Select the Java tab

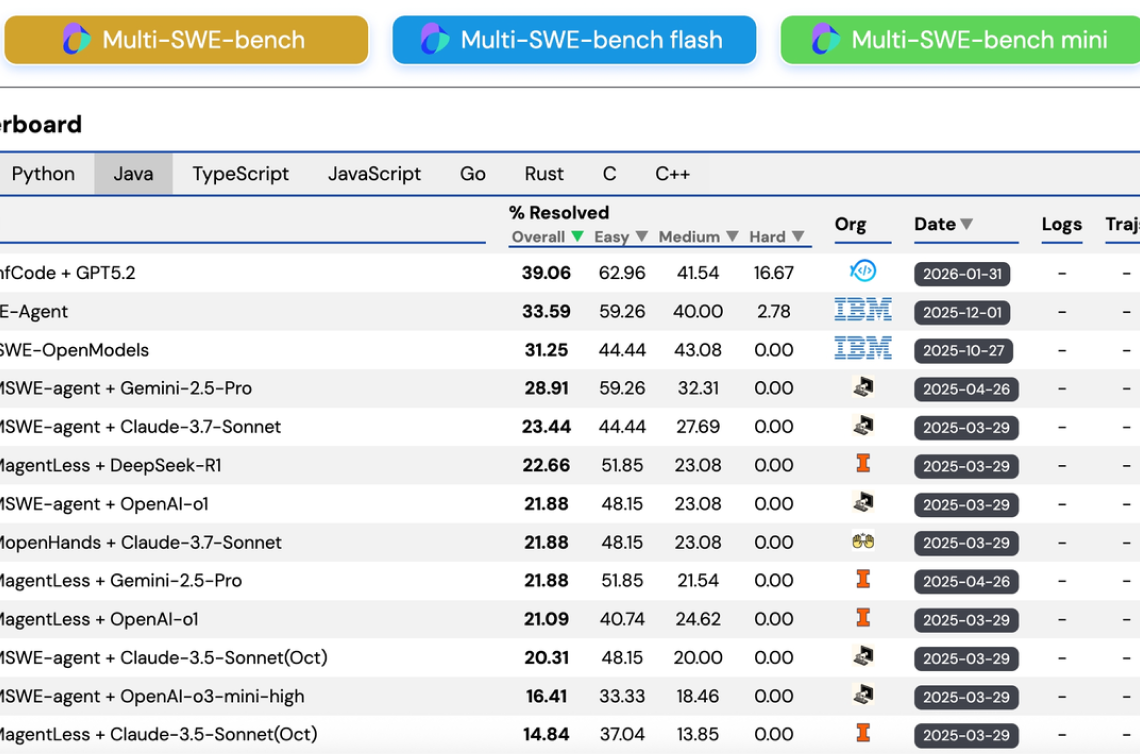pos(133,174)
